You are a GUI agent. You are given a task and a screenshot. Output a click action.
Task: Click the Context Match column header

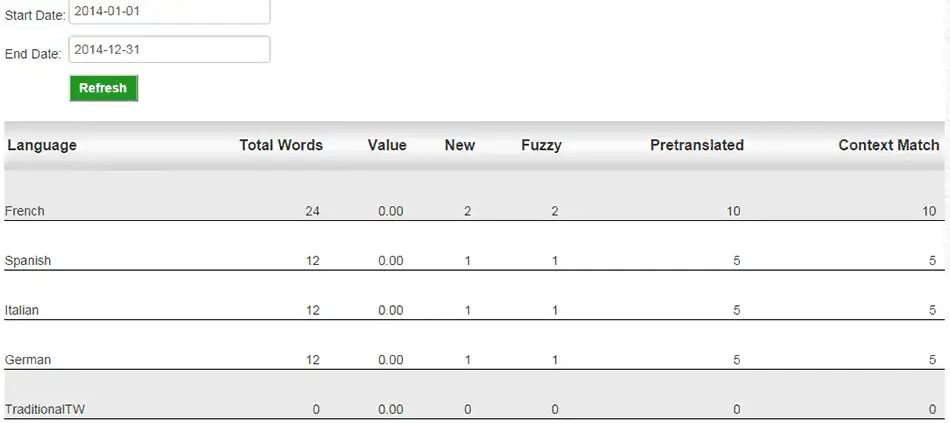coord(889,145)
